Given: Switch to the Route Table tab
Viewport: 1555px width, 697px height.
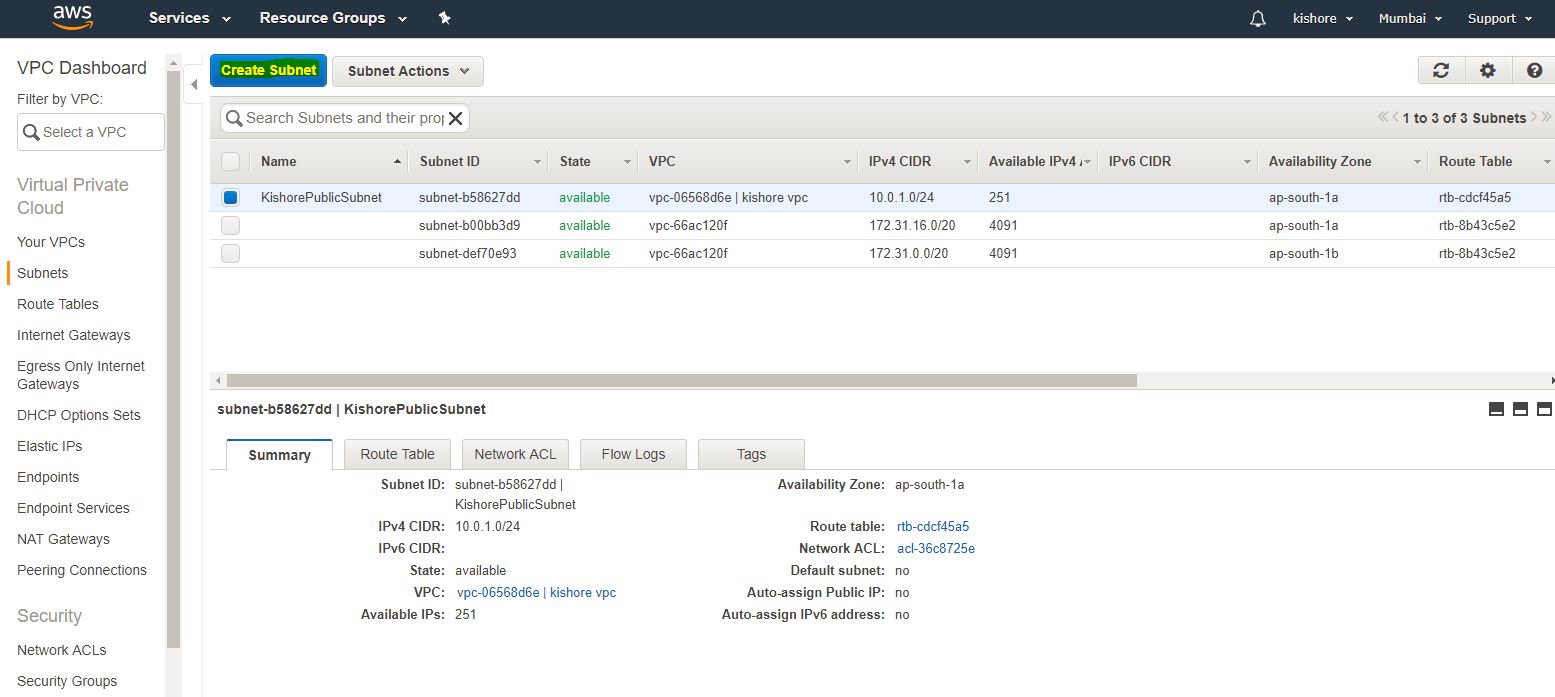Looking at the screenshot, I should [x=397, y=454].
